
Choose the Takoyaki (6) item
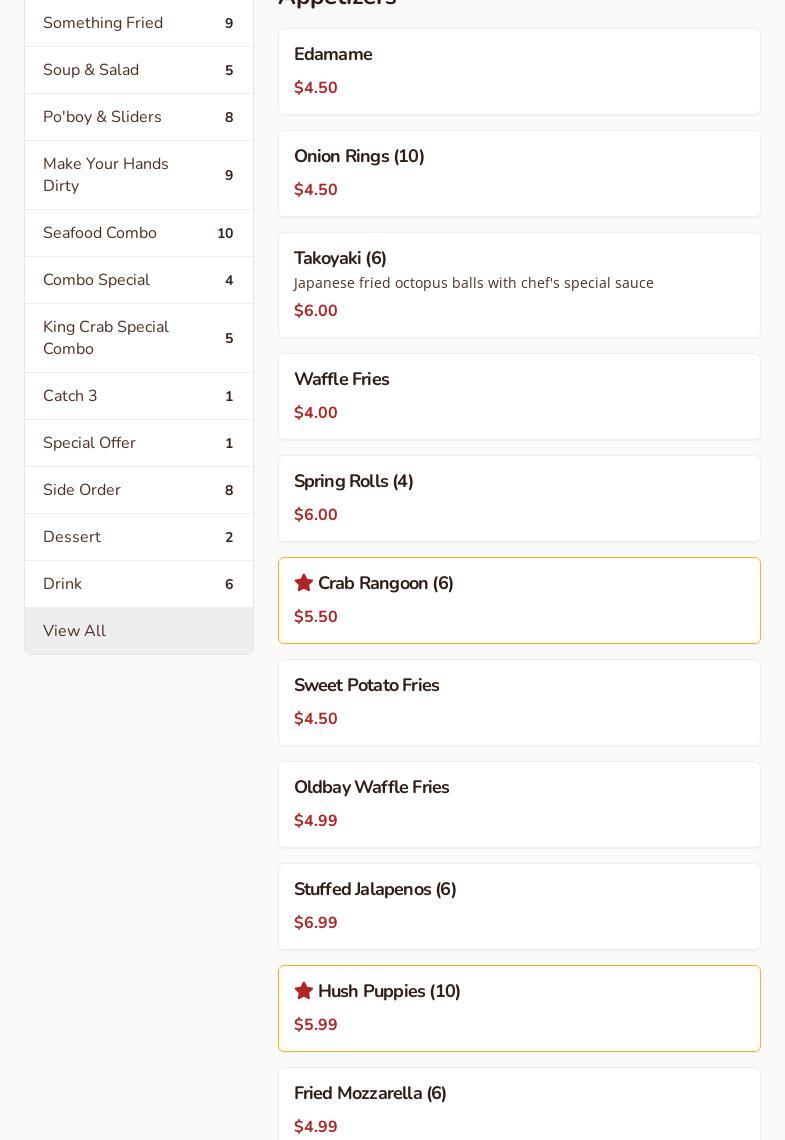click(518, 285)
